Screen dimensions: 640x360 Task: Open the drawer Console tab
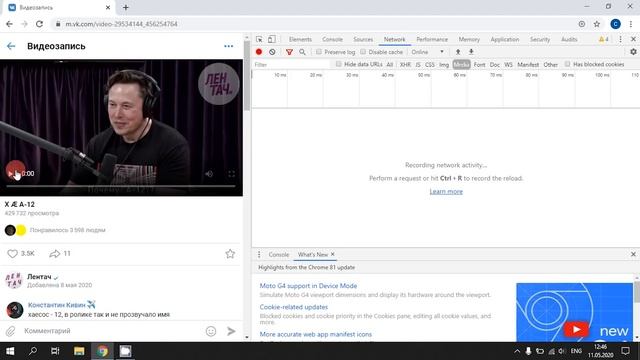[279, 254]
